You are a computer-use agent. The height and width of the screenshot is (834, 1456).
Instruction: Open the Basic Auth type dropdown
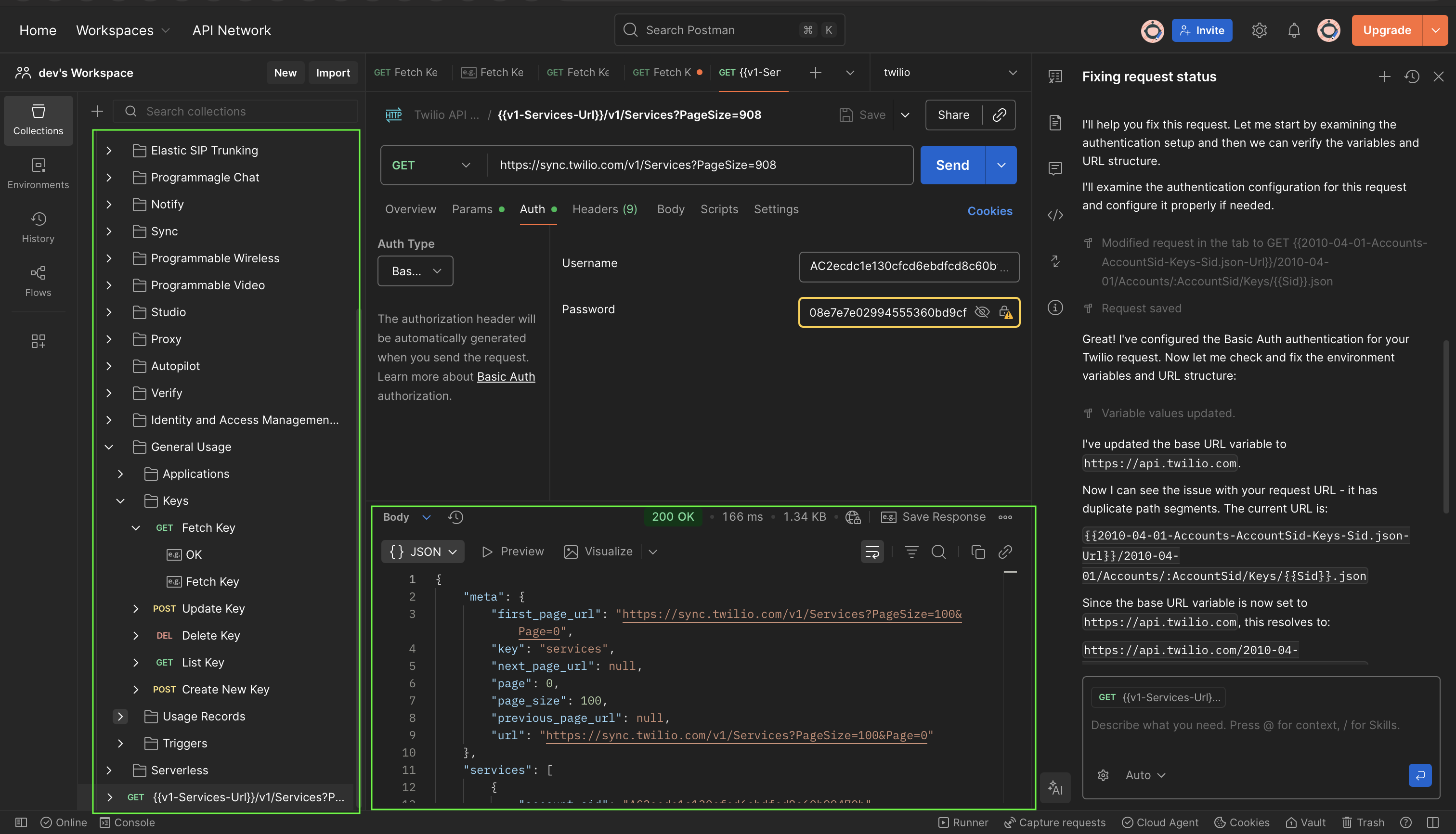[x=415, y=271]
